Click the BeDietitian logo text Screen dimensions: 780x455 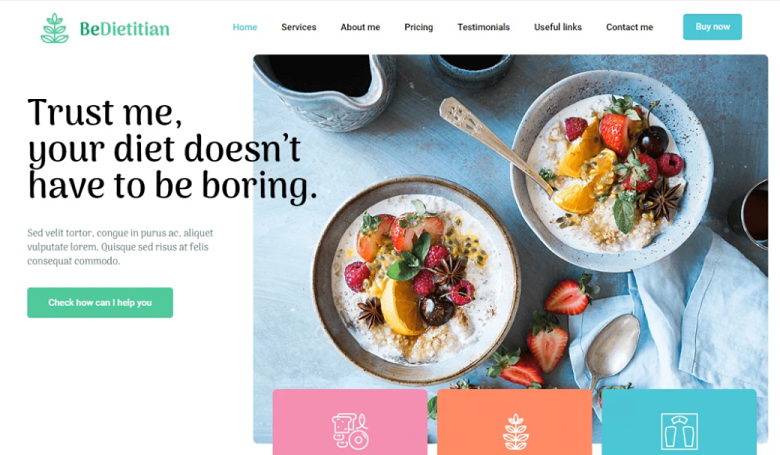pos(124,29)
